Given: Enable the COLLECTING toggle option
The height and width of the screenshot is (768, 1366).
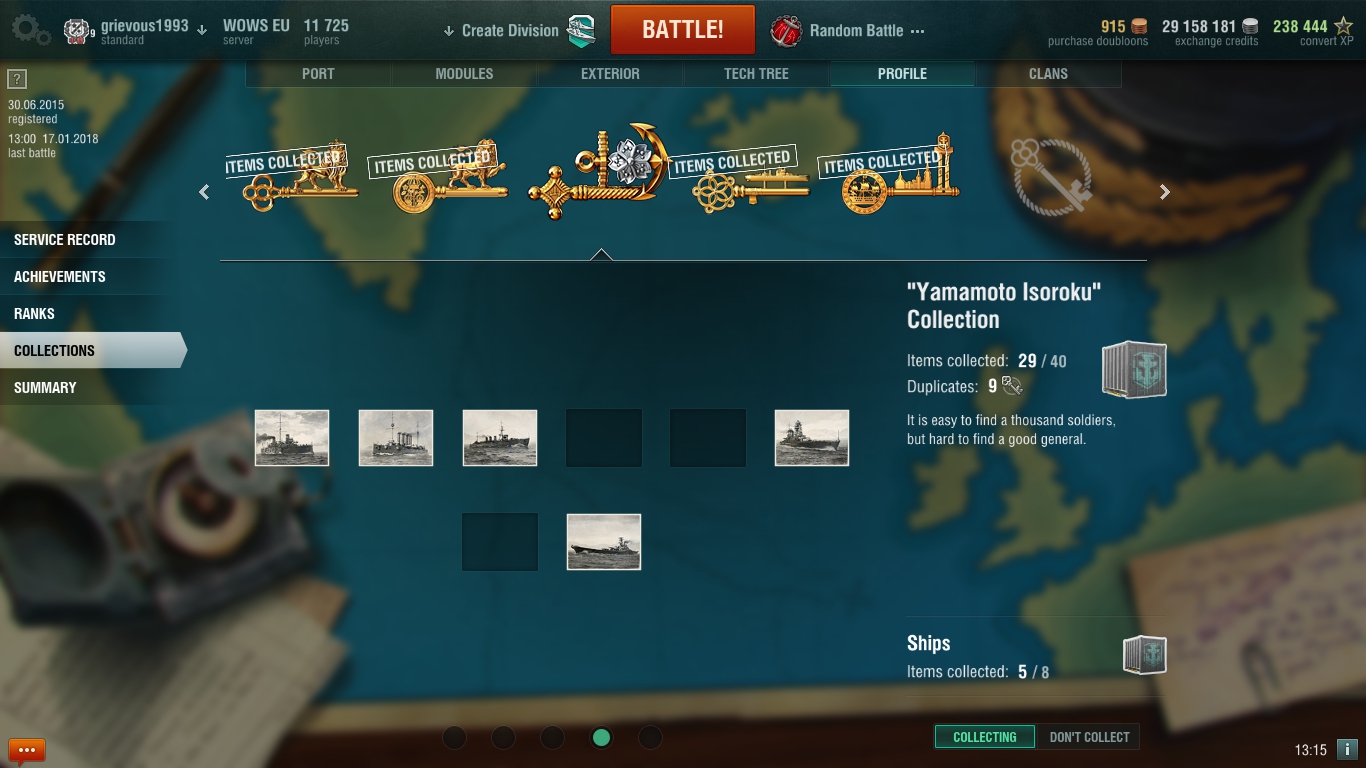Looking at the screenshot, I should pos(985,737).
